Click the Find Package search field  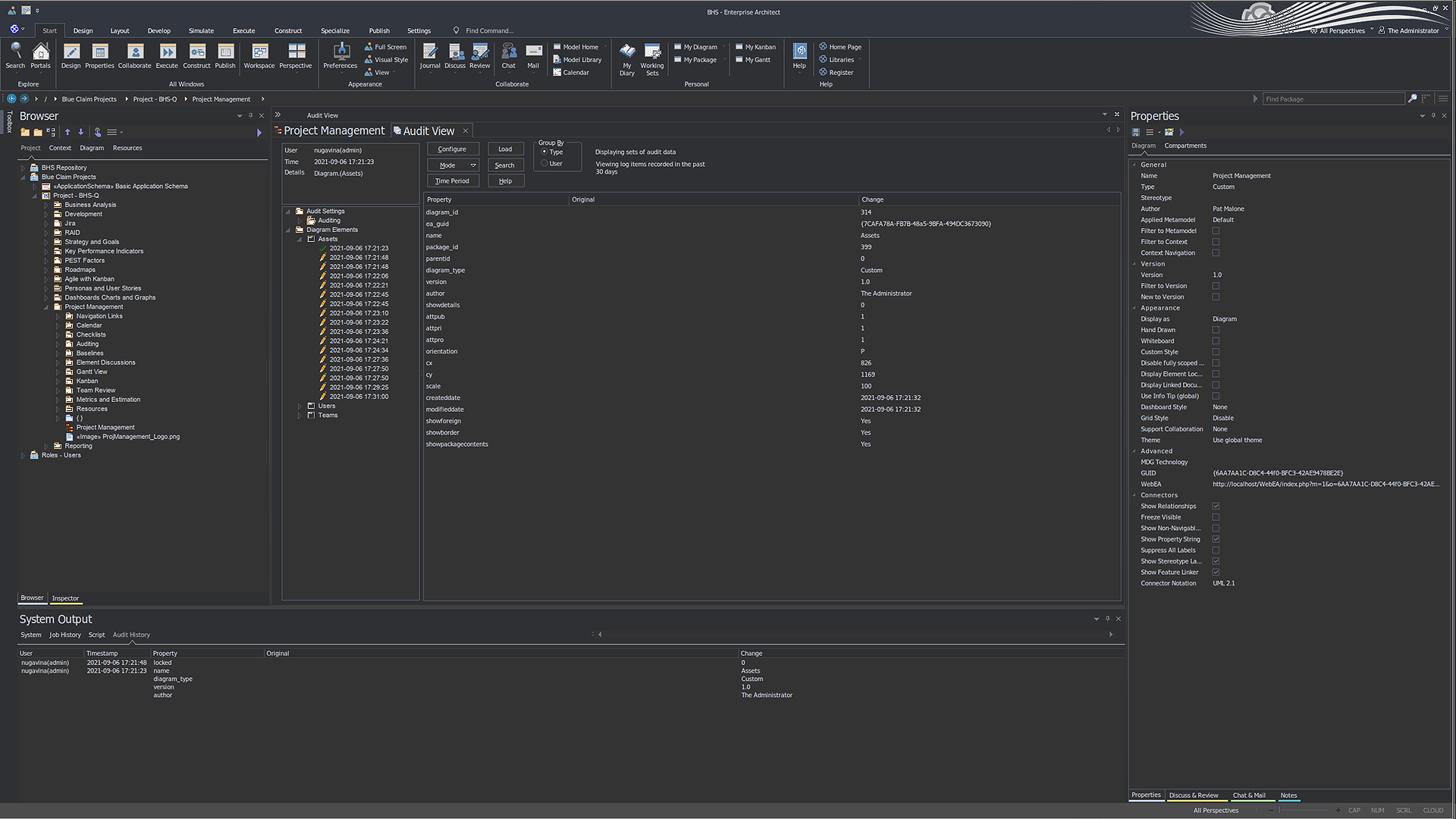1332,99
